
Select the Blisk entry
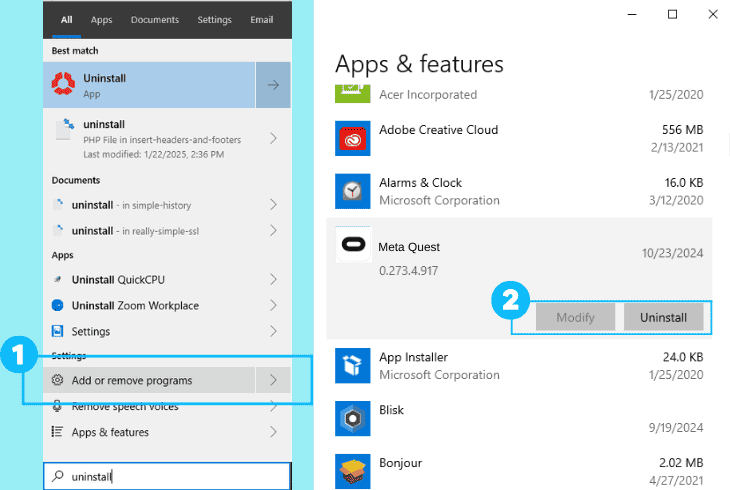coord(519,419)
